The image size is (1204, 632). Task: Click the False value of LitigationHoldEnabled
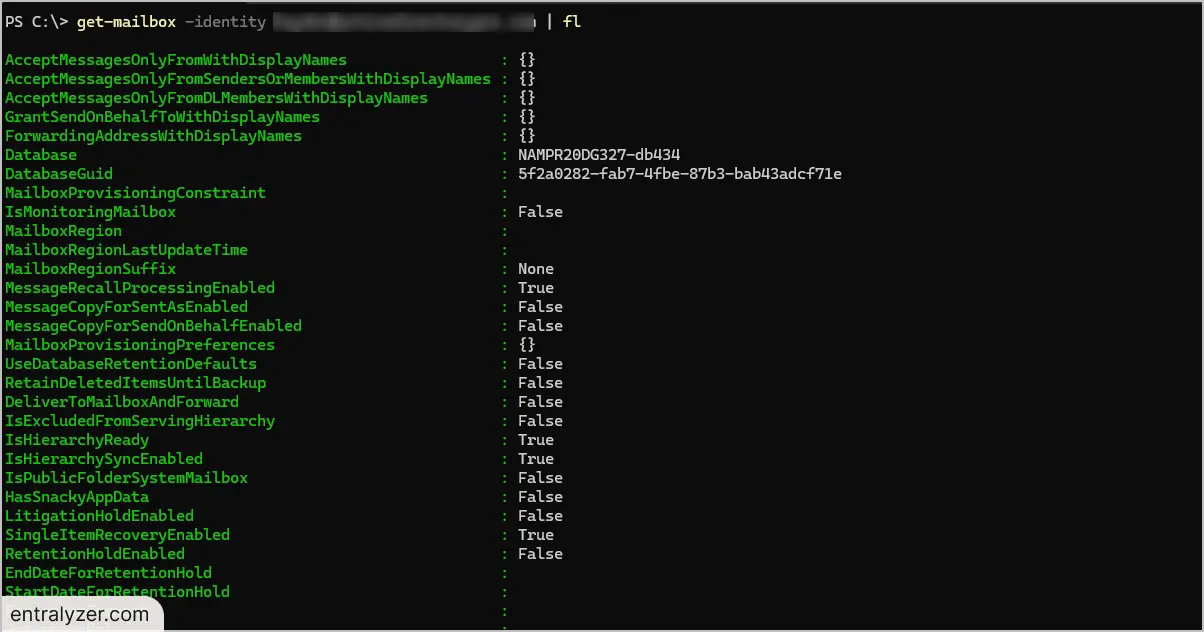(540, 516)
